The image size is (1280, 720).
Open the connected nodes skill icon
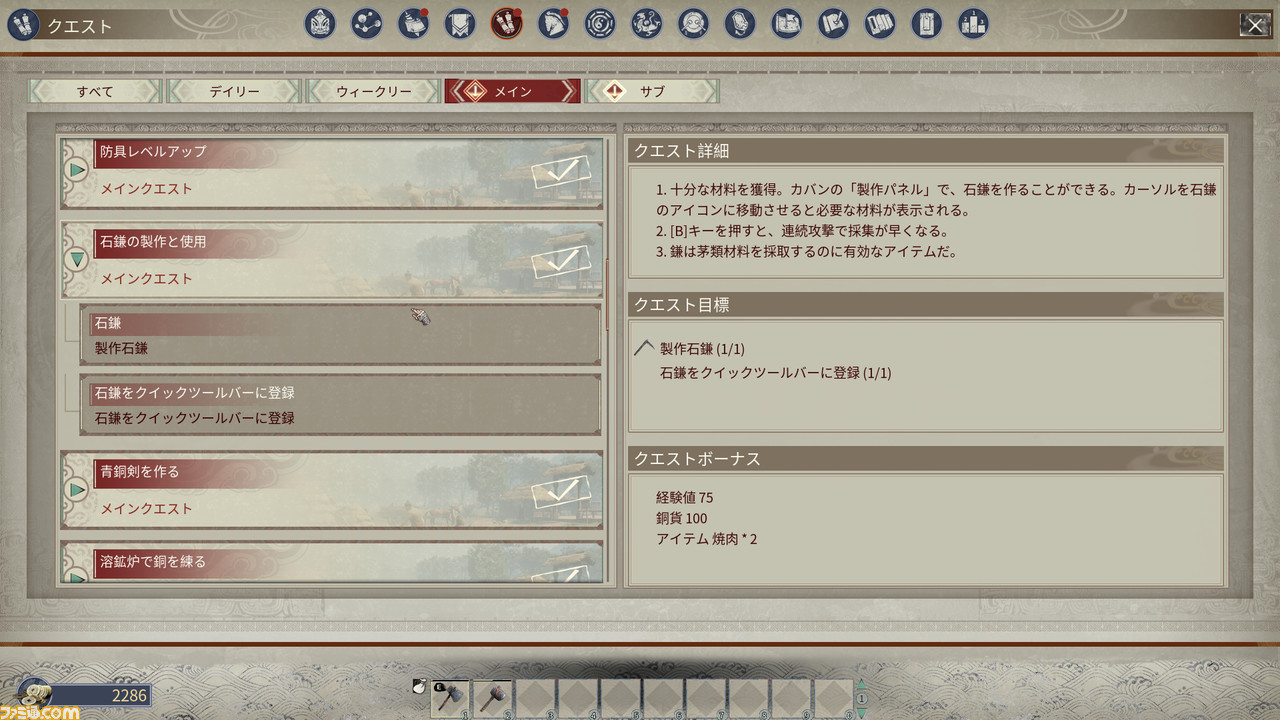(367, 23)
